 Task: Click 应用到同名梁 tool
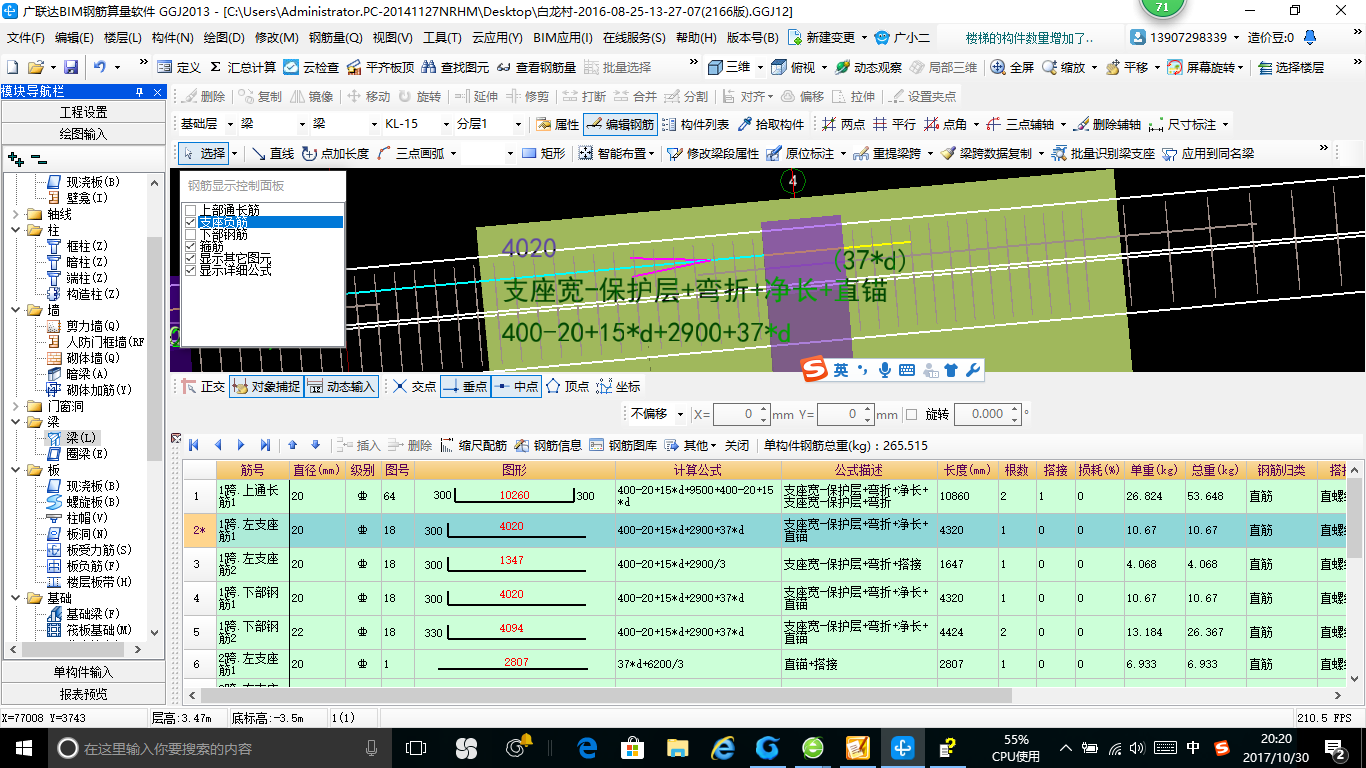(x=1207, y=153)
